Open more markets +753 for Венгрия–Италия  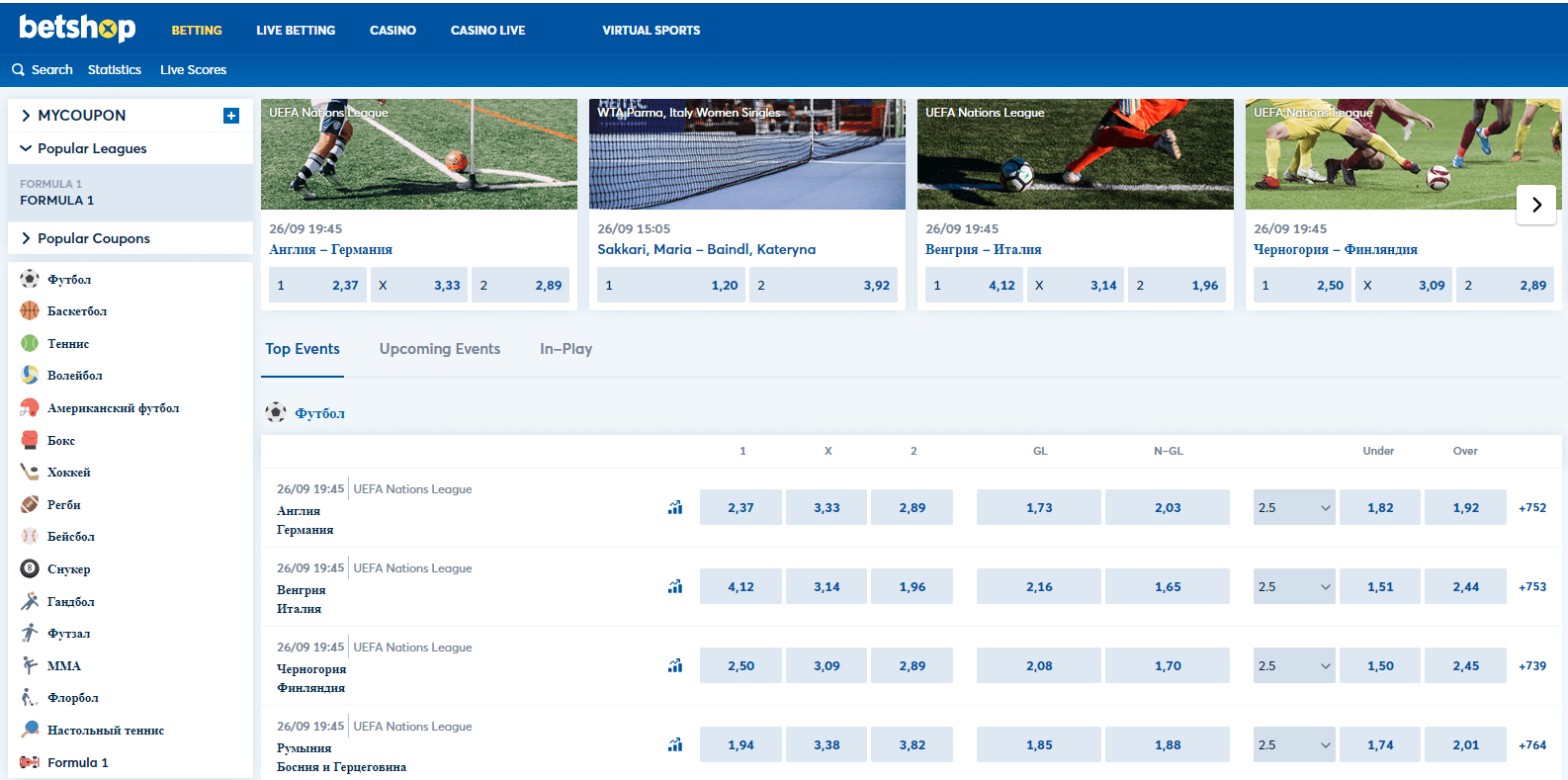[1532, 586]
